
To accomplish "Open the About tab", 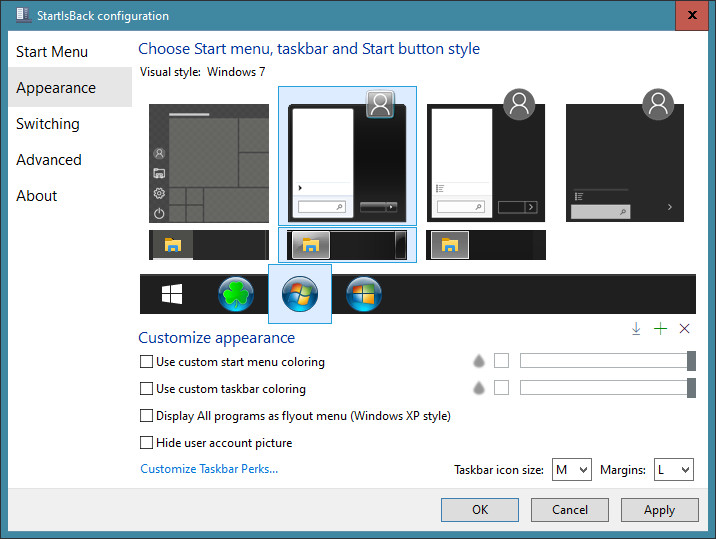I will coord(70,196).
